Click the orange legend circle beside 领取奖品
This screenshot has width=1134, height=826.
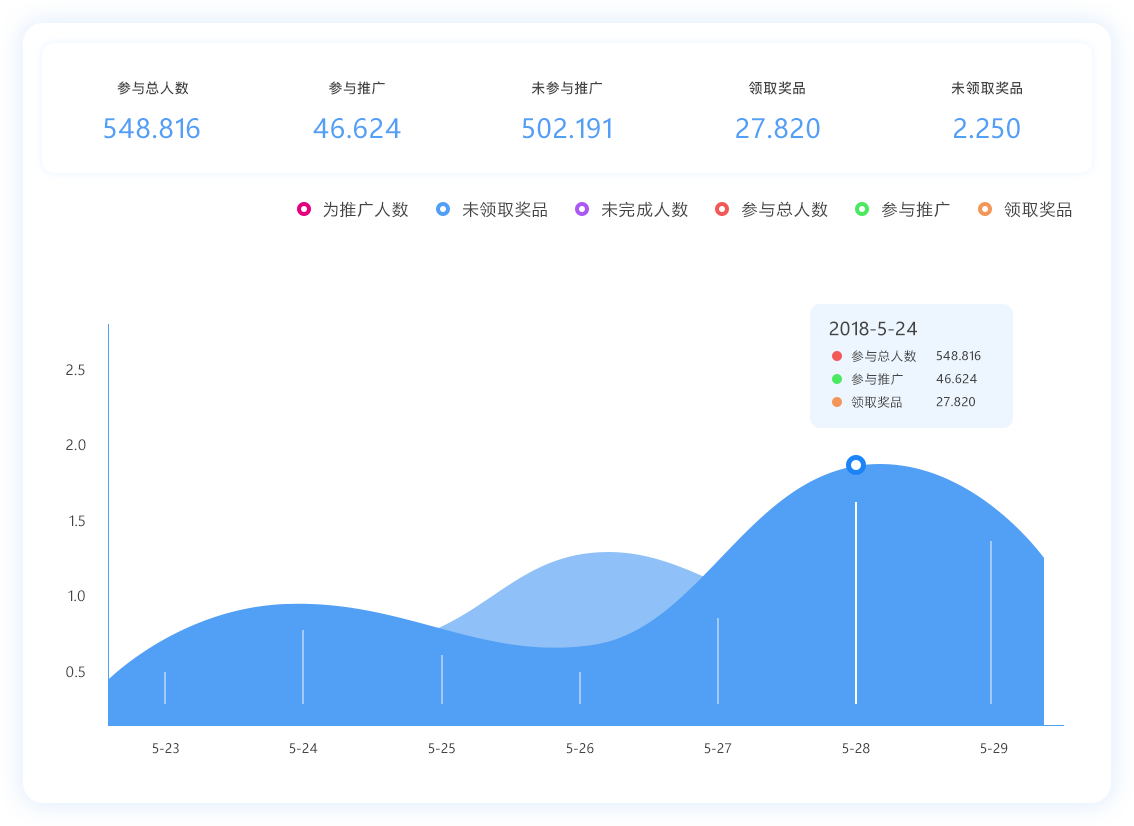tap(984, 209)
